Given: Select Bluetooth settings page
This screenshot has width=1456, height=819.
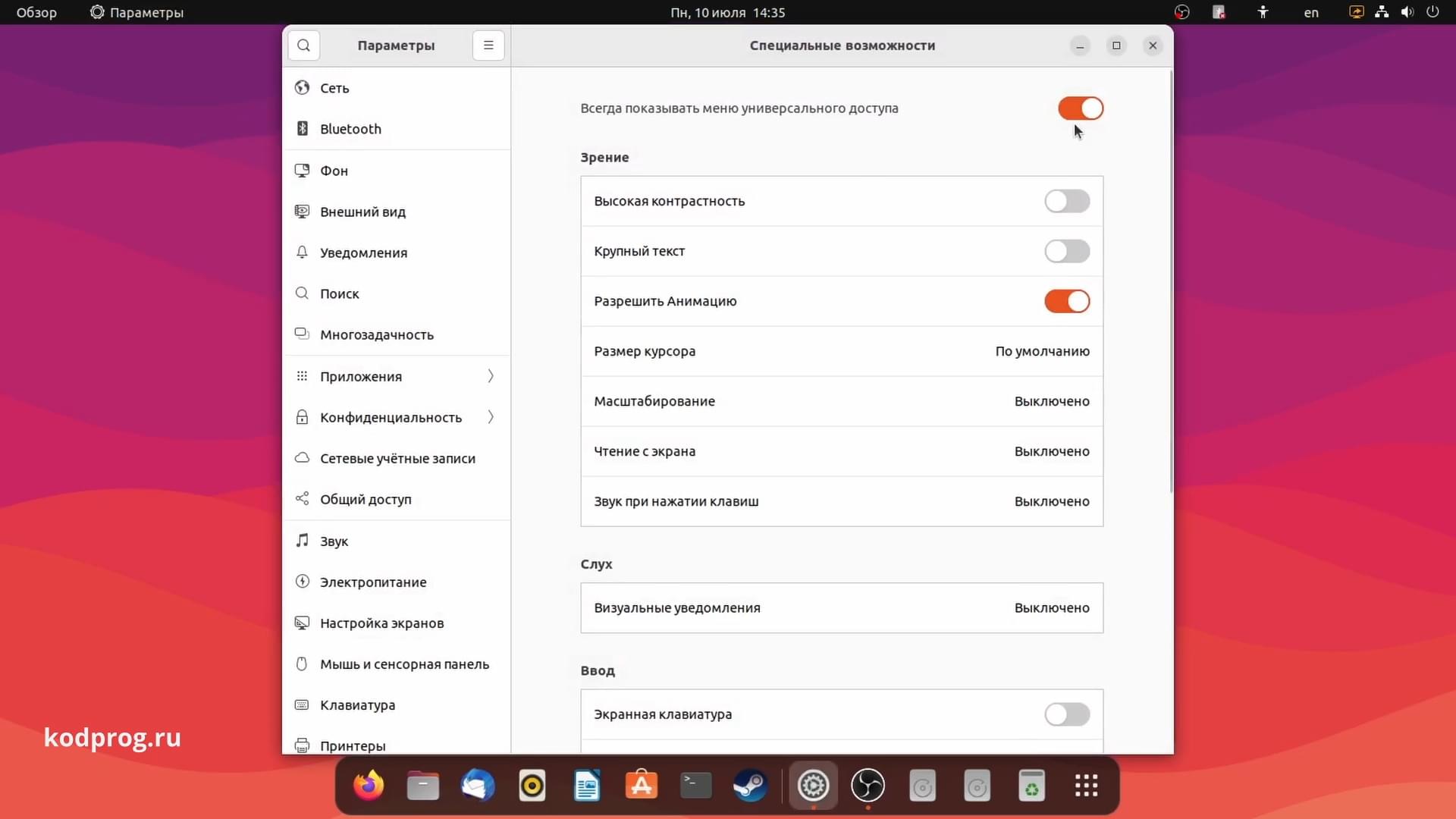Looking at the screenshot, I should coord(397,129).
